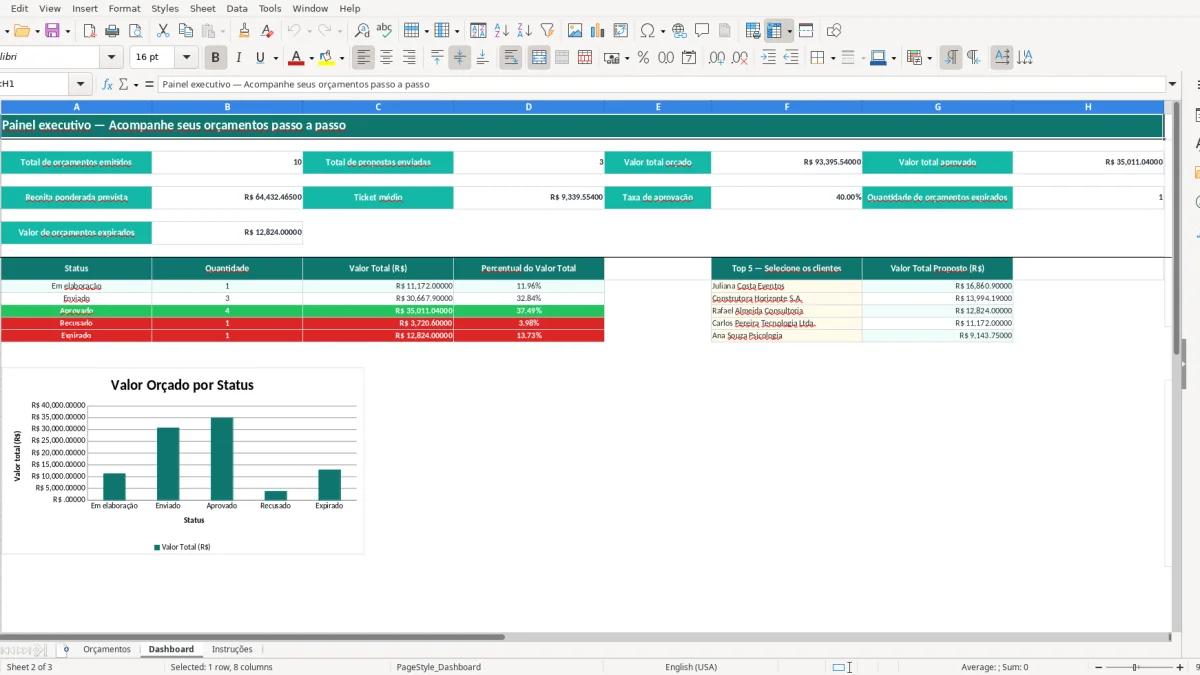Viewport: 1200px width, 675px height.
Task: Increase cell indent
Action: click(768, 58)
